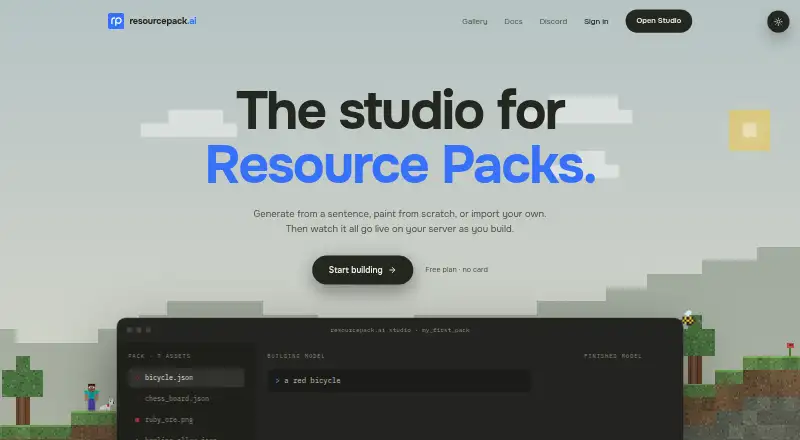
Task: Click the studio window title text
Action: tap(399, 330)
